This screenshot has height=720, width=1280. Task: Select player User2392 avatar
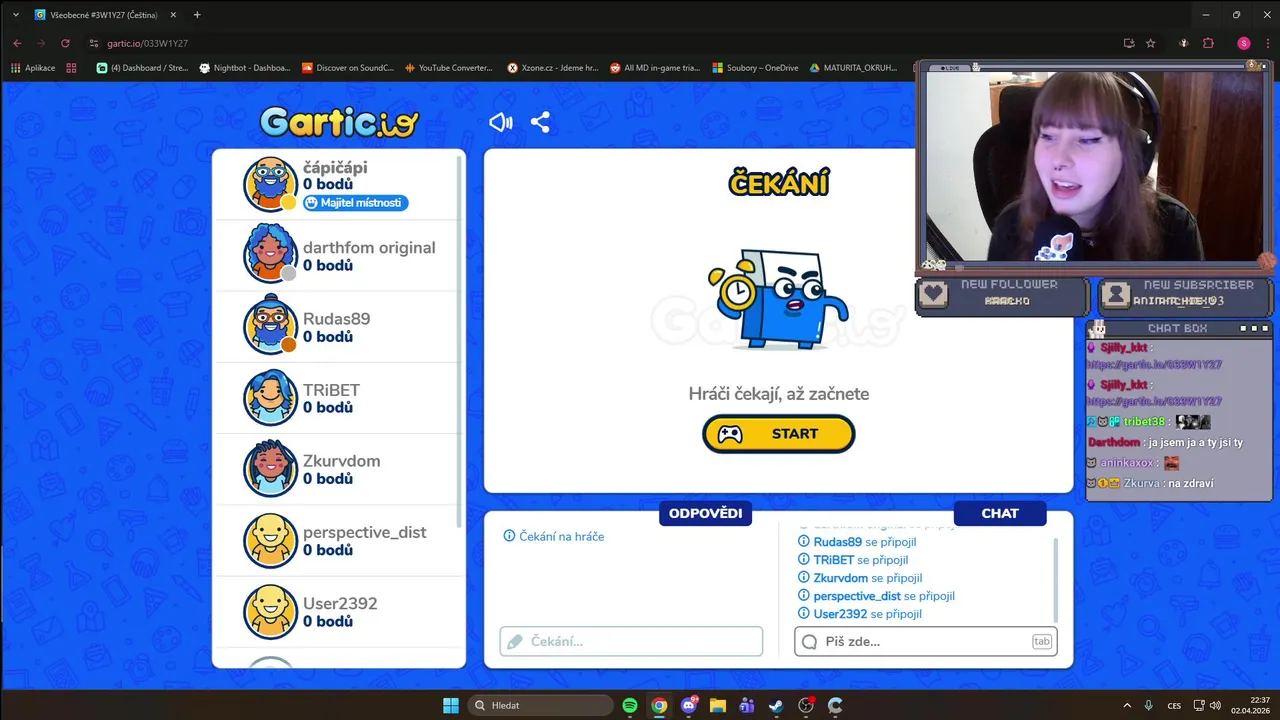pyautogui.click(x=270, y=612)
